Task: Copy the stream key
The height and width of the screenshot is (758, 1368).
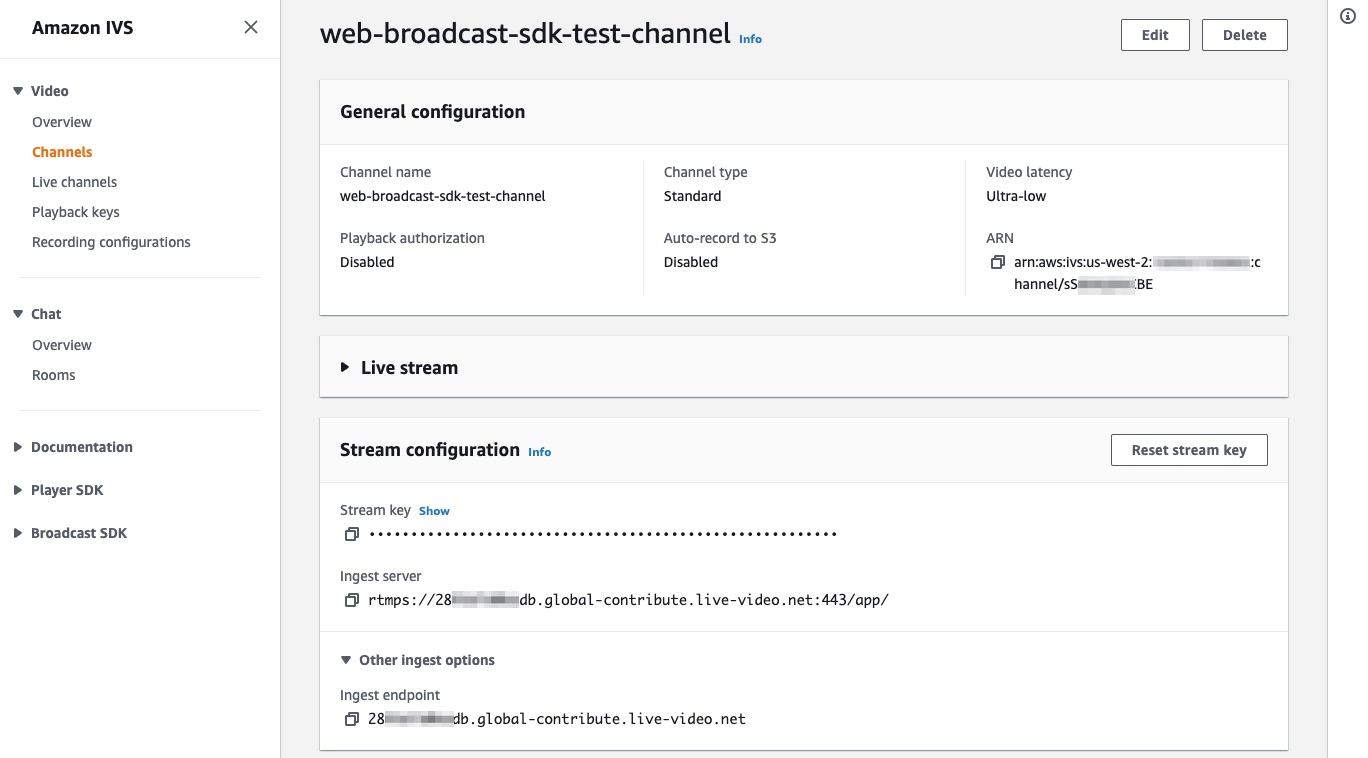Action: pos(351,533)
